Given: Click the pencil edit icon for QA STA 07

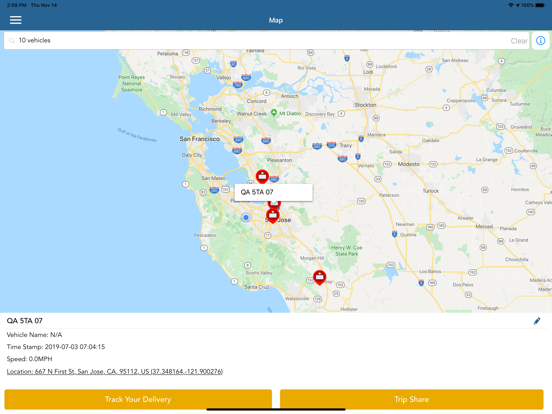Looking at the screenshot, I should (x=537, y=321).
